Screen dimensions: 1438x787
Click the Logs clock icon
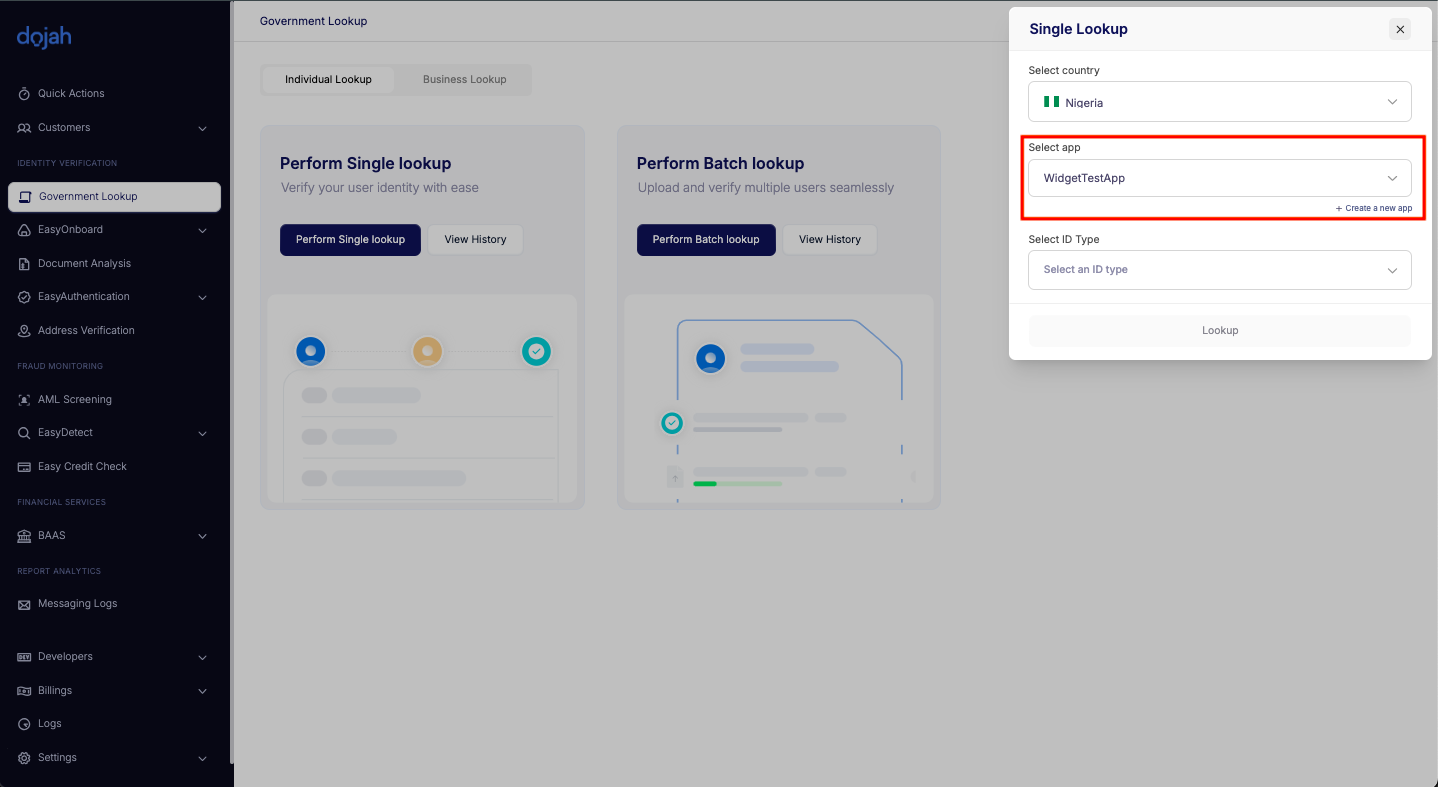point(24,724)
